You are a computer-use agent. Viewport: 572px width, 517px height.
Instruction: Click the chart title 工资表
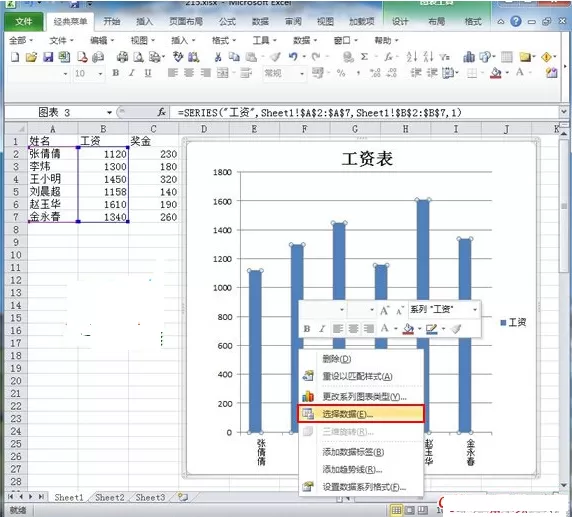click(x=367, y=159)
